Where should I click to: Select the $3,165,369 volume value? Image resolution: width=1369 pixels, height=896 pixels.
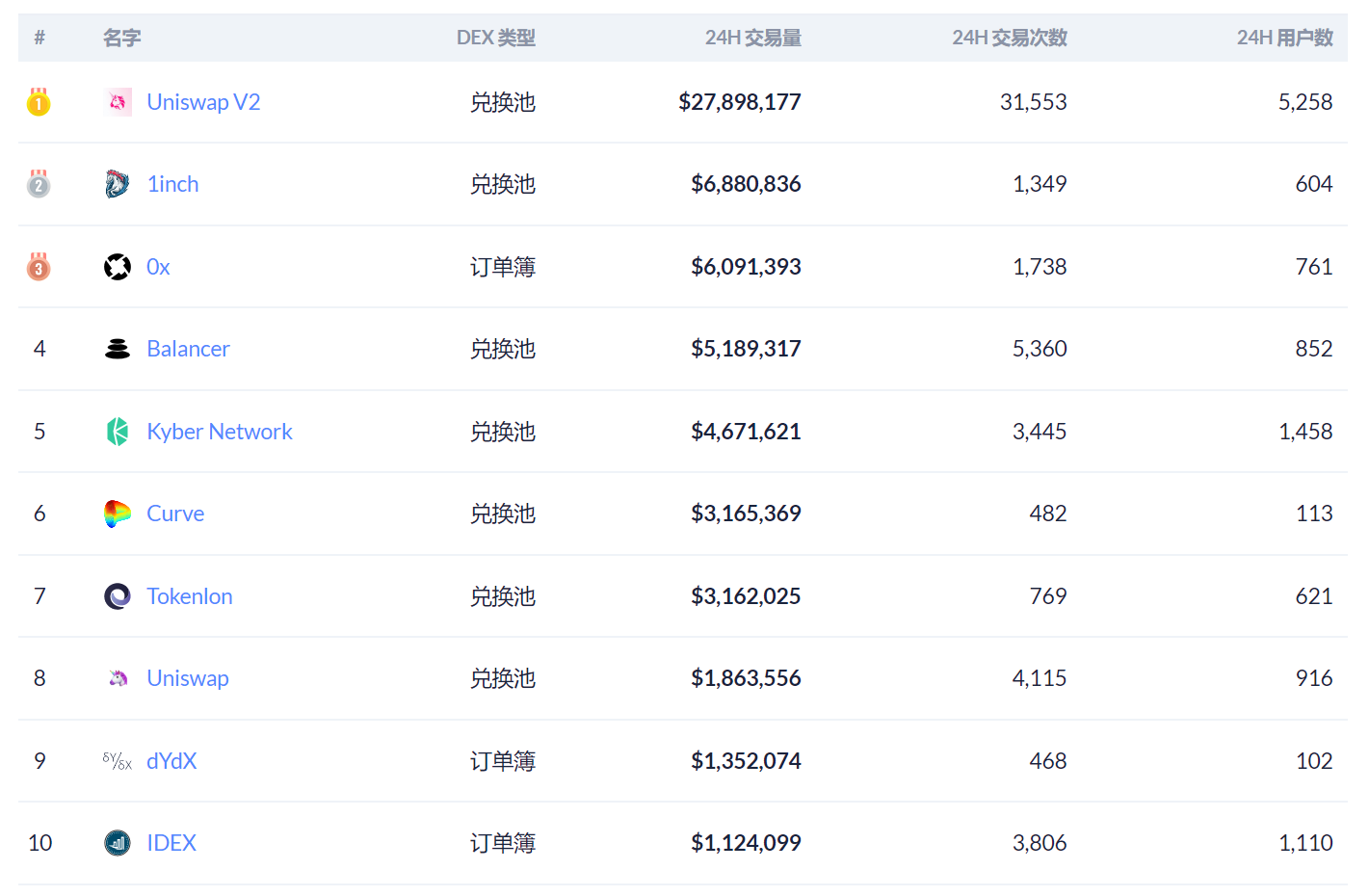(746, 514)
